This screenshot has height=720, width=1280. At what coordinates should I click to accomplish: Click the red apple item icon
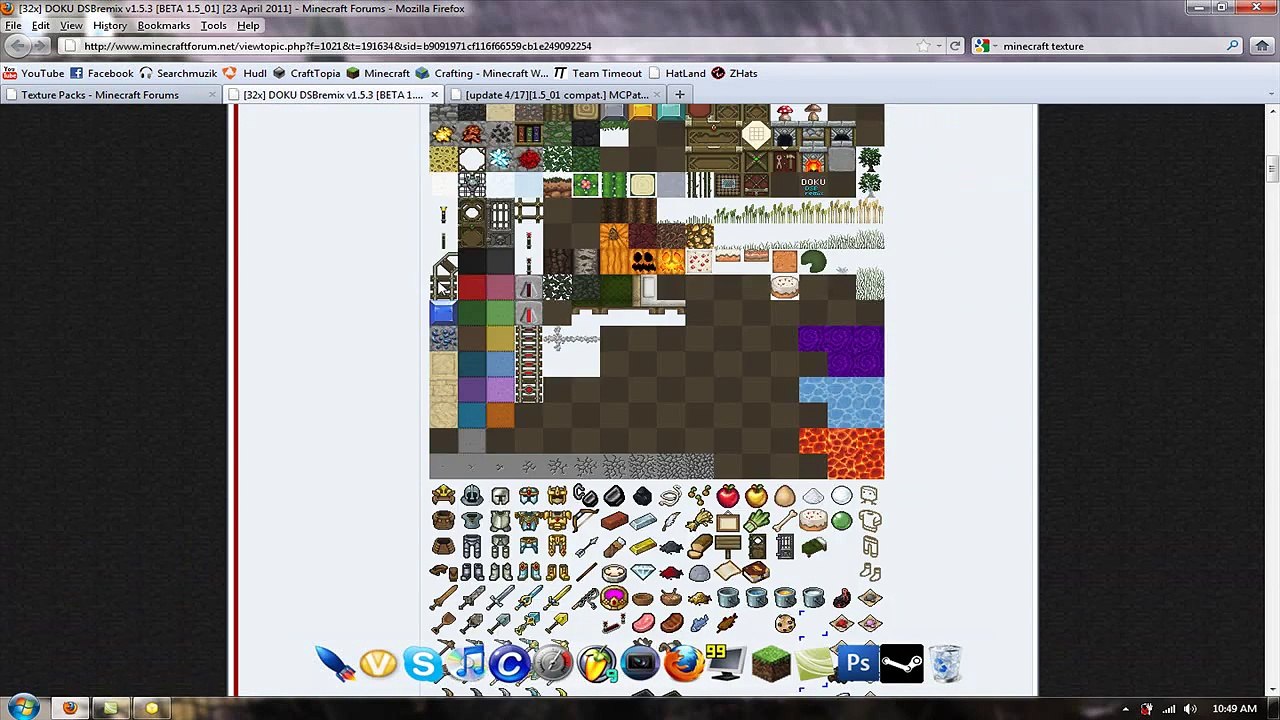click(x=727, y=496)
